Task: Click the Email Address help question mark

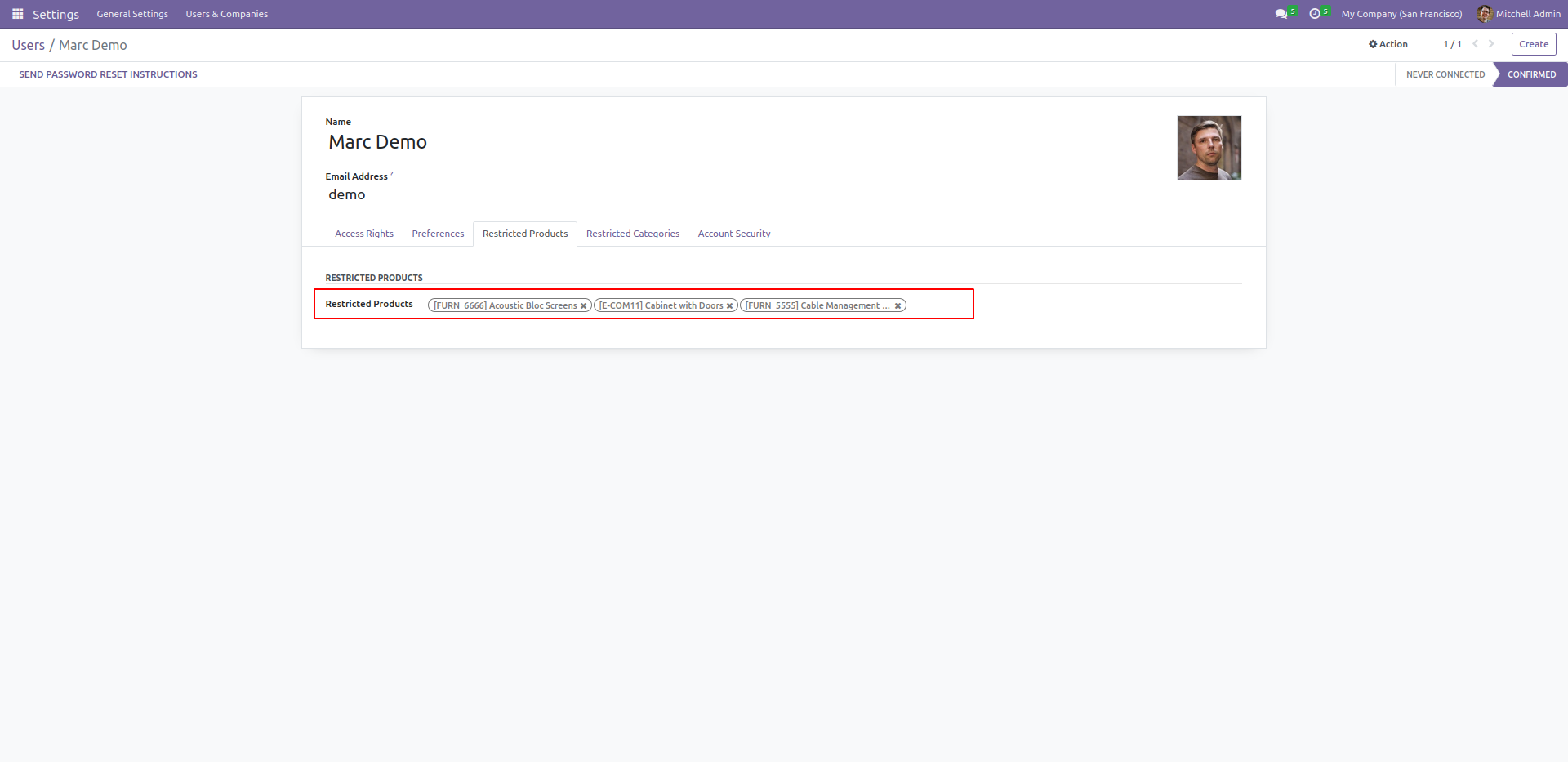Action: point(392,174)
